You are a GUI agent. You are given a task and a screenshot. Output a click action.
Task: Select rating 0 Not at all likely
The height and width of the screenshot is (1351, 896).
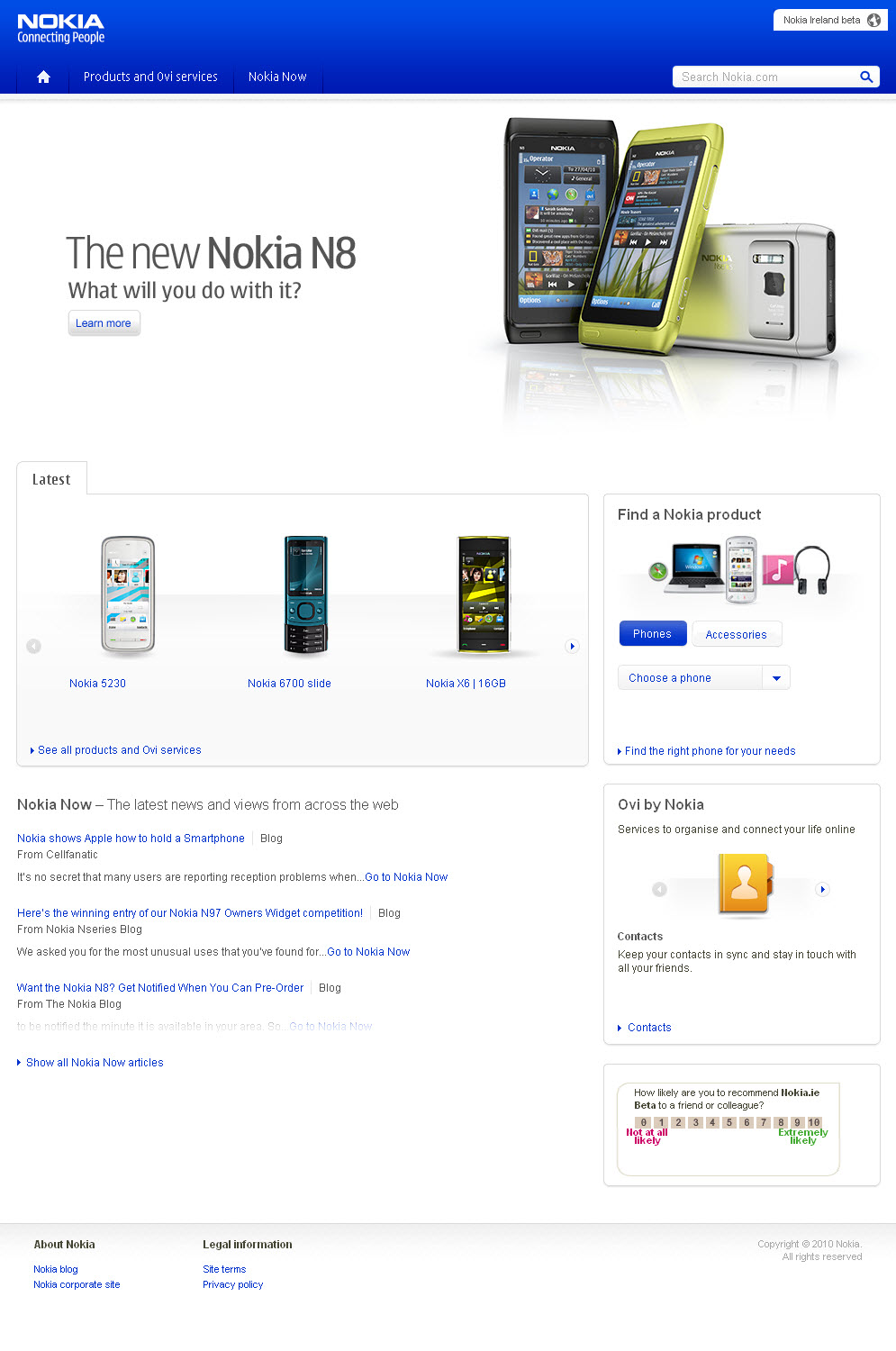tap(644, 1122)
